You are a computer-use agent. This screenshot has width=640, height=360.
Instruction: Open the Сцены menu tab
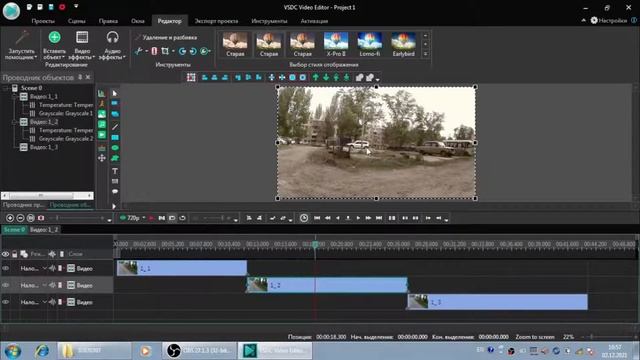coord(77,21)
